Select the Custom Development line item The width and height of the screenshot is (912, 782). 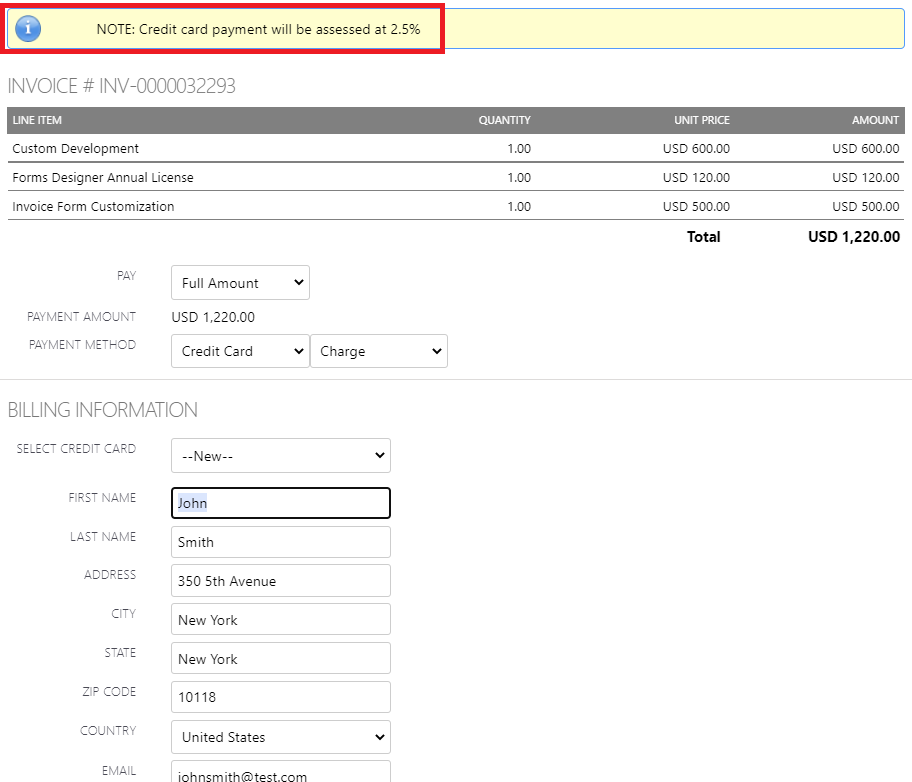[76, 149]
